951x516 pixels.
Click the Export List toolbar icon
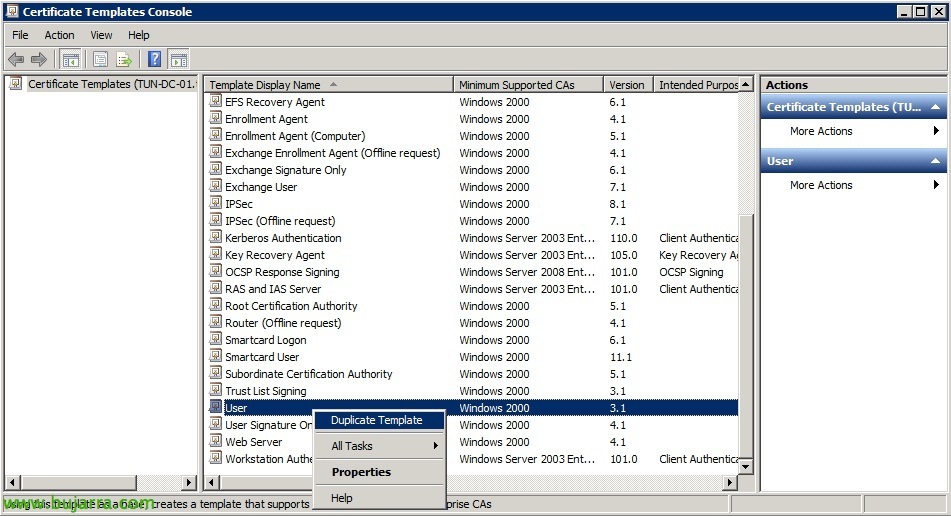point(124,59)
